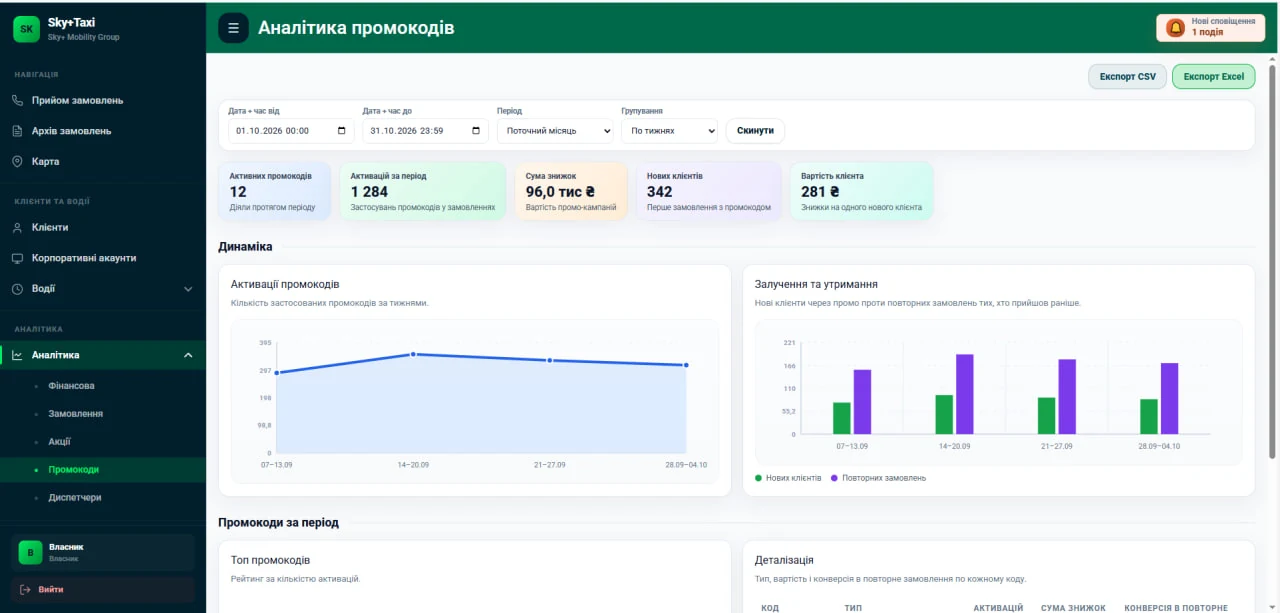The image size is (1280, 613).
Task: Open Архів замовлень via its document icon
Action: tap(17, 131)
